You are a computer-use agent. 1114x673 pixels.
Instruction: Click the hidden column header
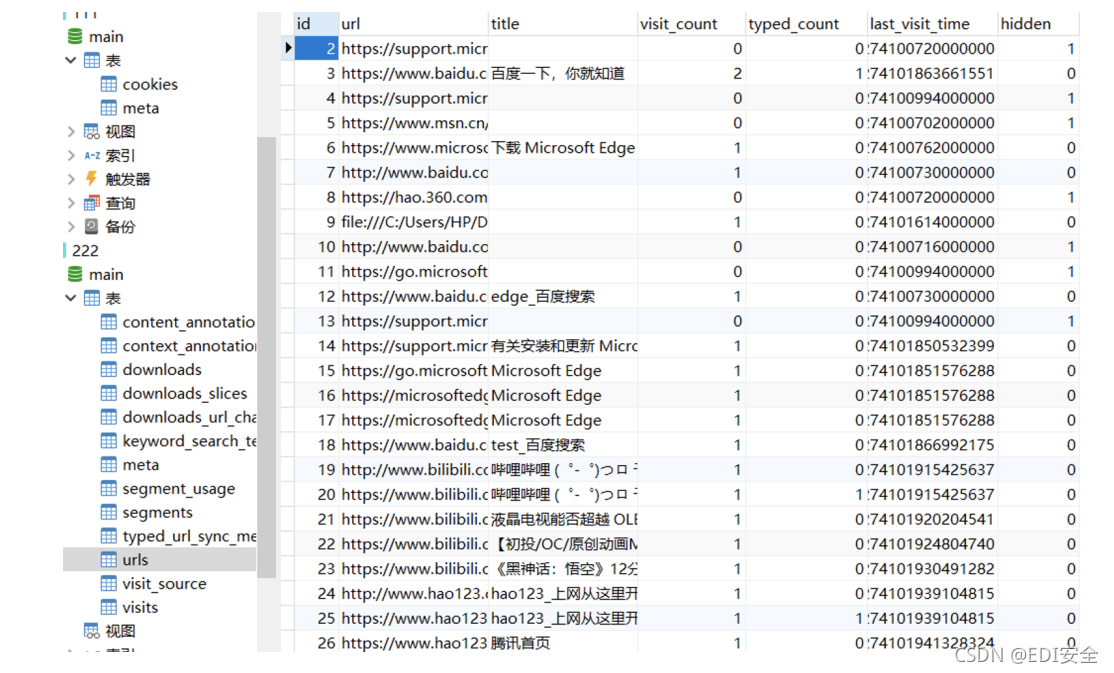click(x=1039, y=23)
